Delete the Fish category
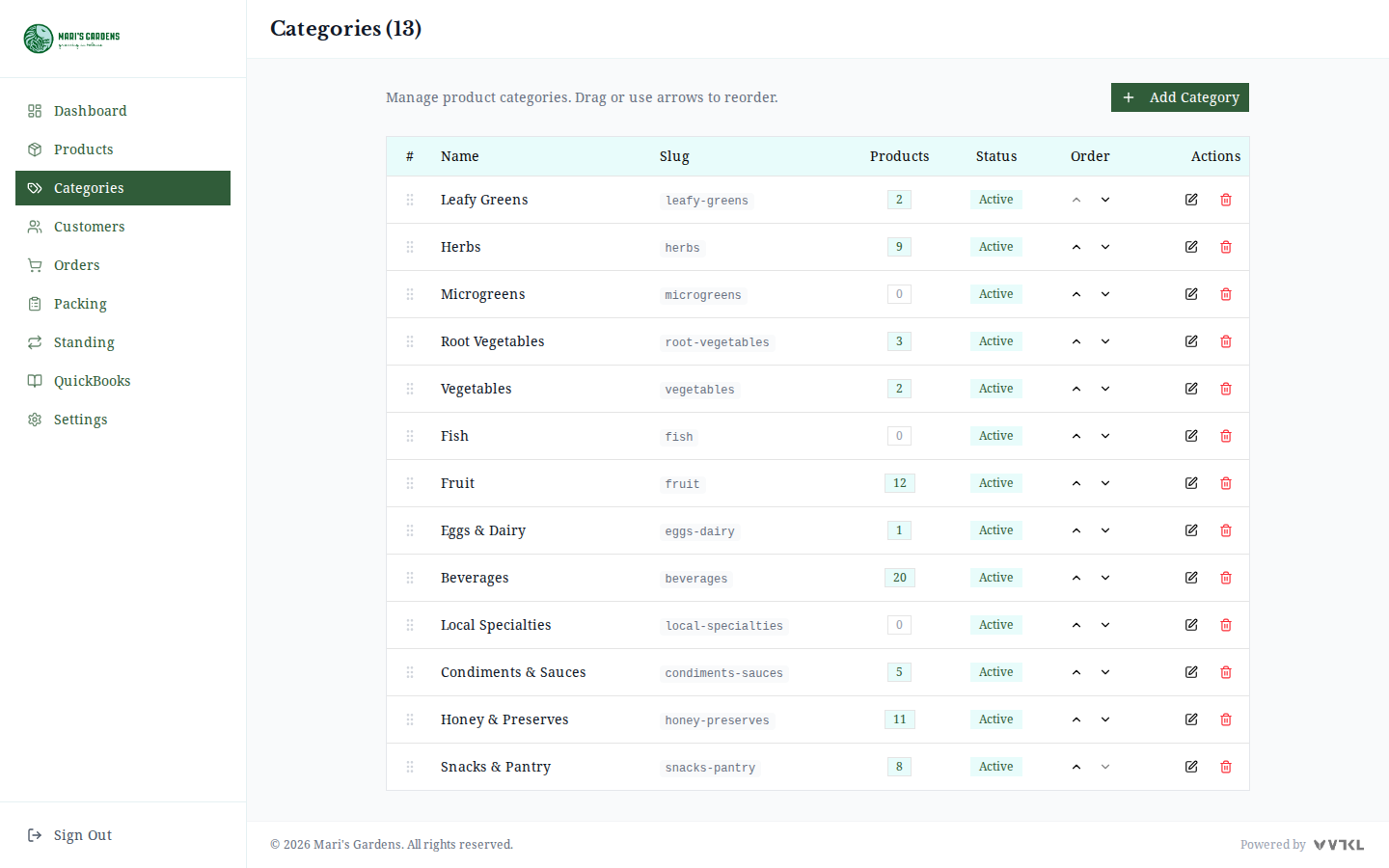1389x868 pixels. click(x=1226, y=436)
